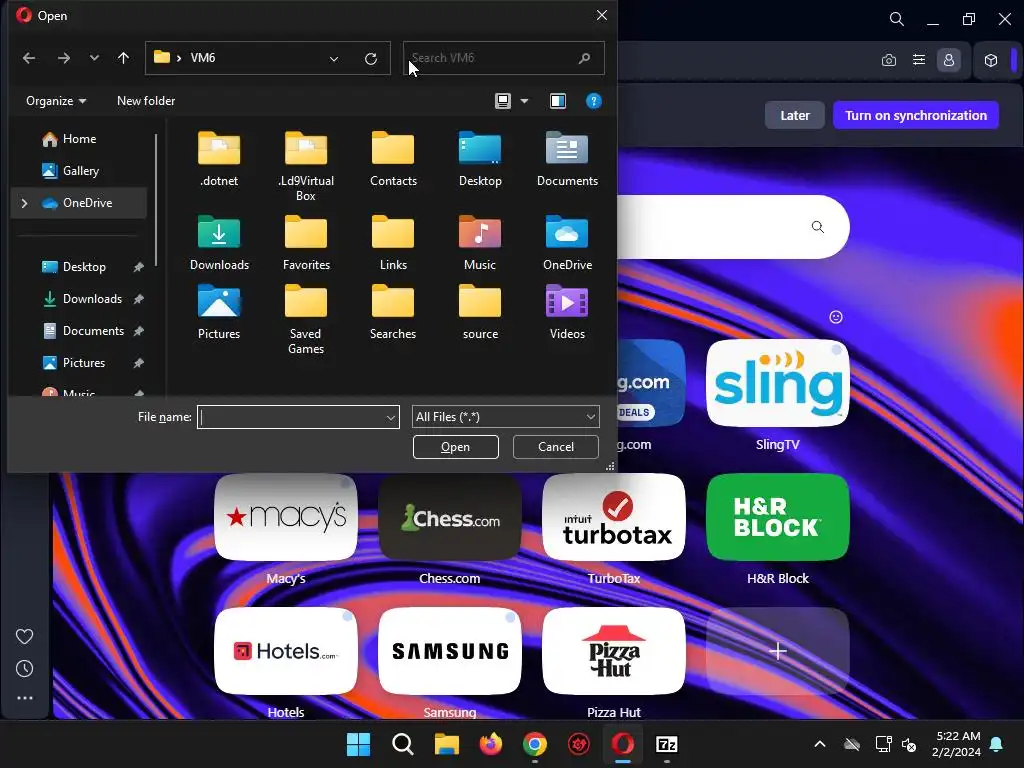Open Opera history clock in sidebar
The width and height of the screenshot is (1024, 768).
point(24,668)
